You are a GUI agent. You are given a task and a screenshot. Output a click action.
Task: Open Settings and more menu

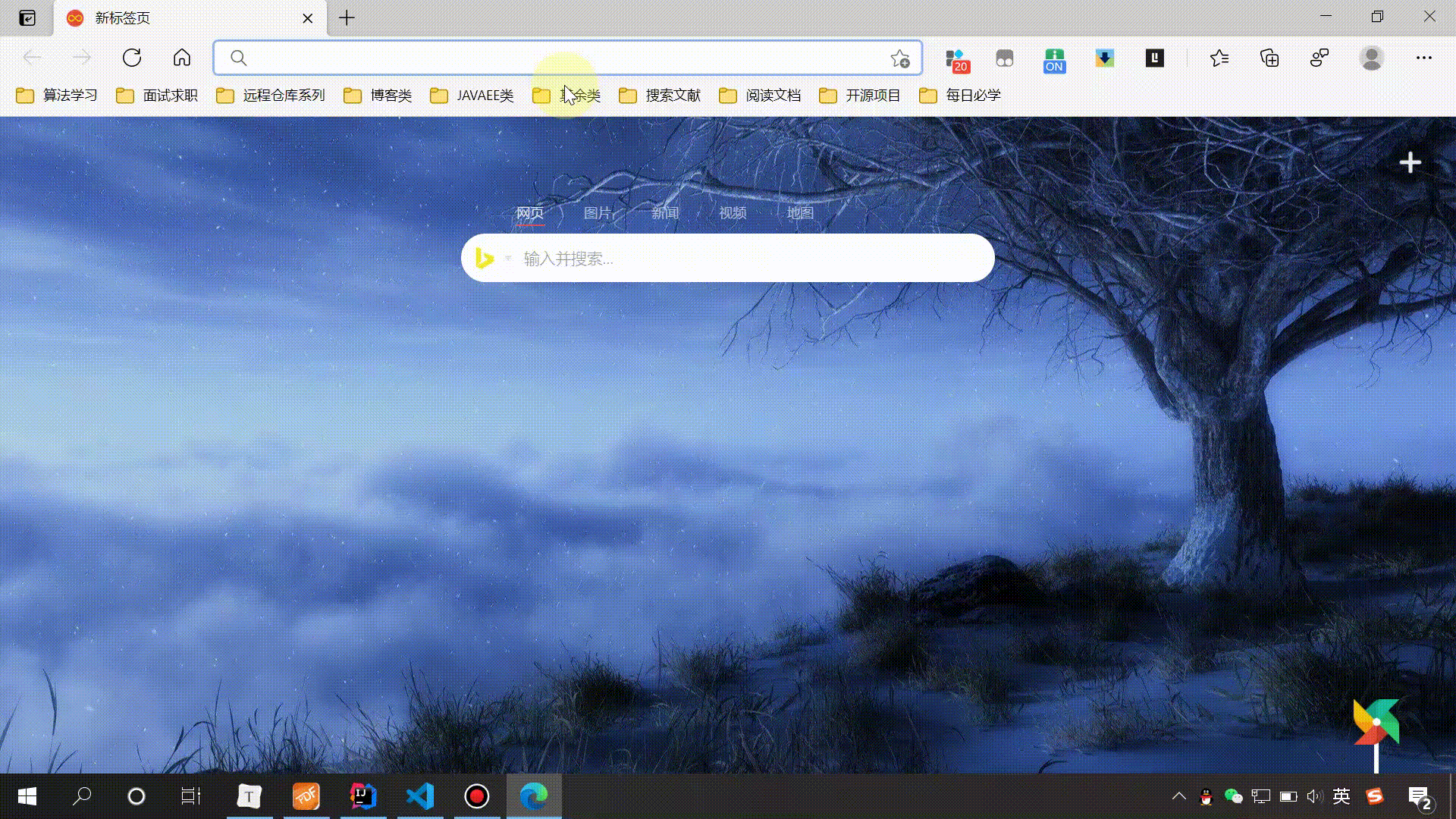[x=1423, y=58]
